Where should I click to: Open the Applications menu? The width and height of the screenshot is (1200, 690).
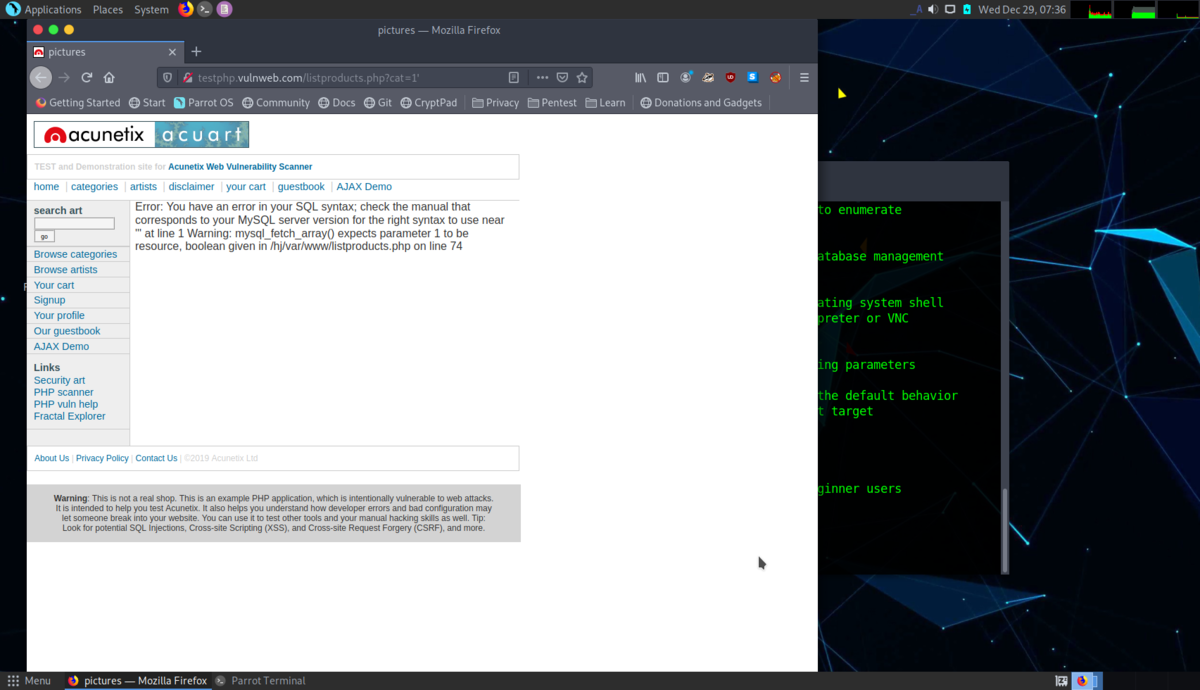44,9
